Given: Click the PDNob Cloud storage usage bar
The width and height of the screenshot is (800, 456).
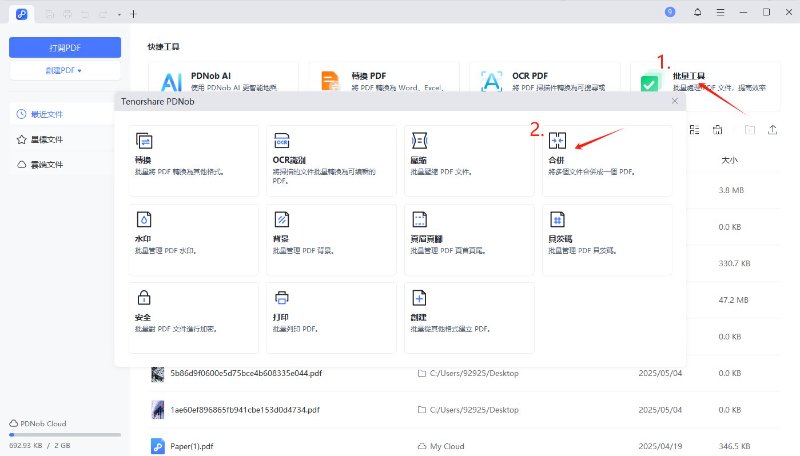Looking at the screenshot, I should (65, 434).
